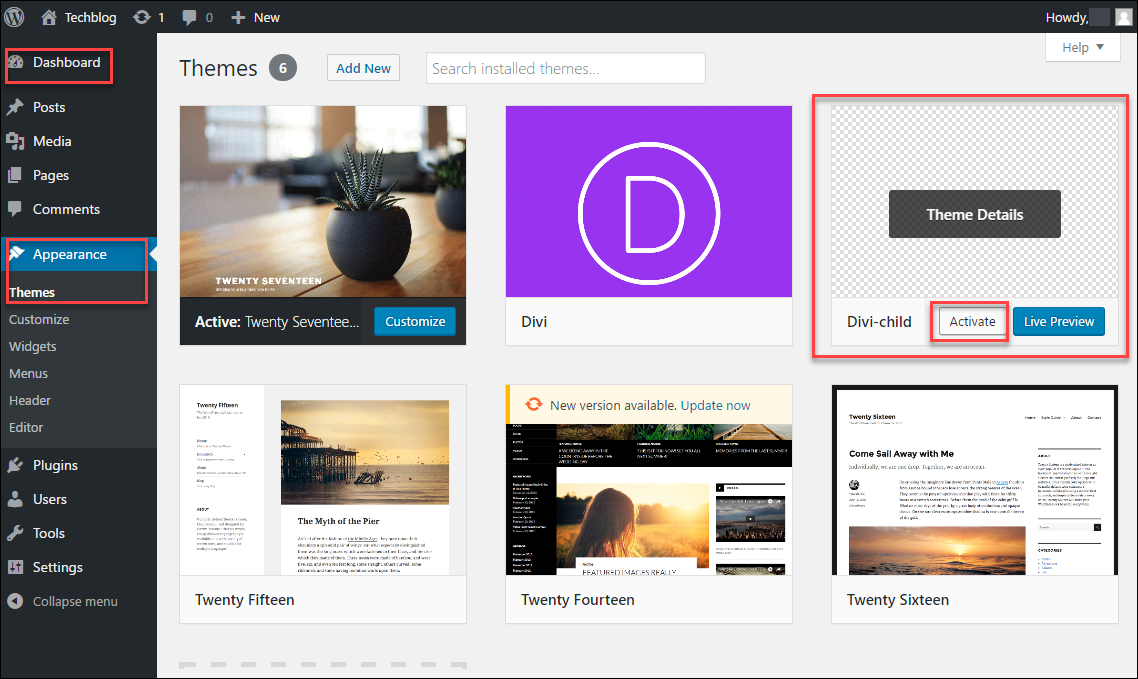
Task: Click the Theme Details button
Action: click(975, 214)
